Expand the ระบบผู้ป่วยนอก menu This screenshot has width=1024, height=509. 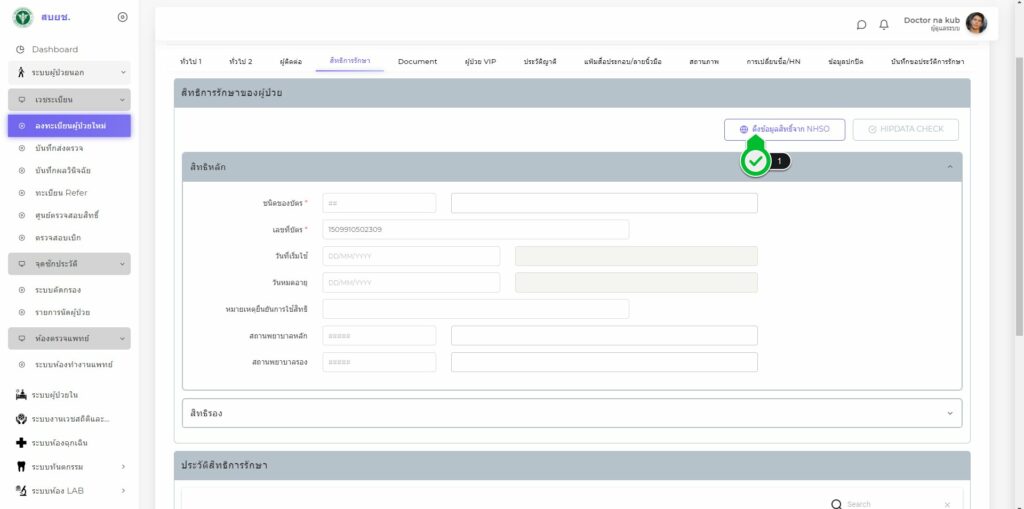[123, 72]
